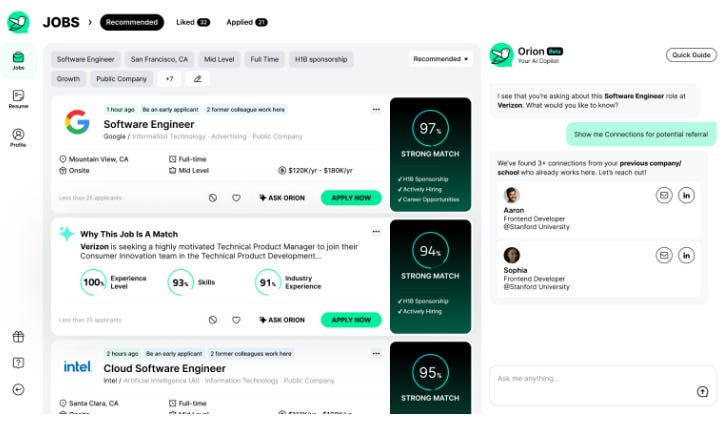Click the not-interested icon on Verizon job
The height and width of the screenshot is (421, 725).
tap(213, 320)
